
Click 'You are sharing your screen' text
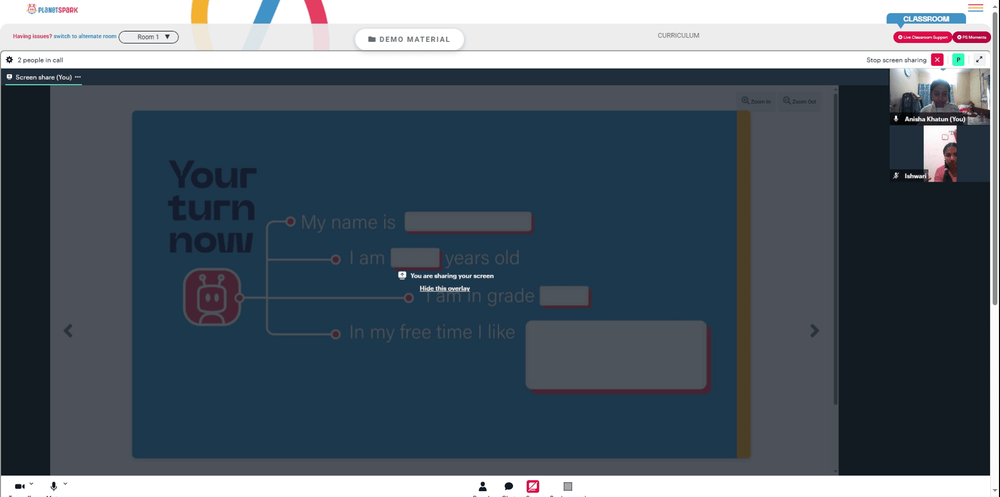pos(452,276)
